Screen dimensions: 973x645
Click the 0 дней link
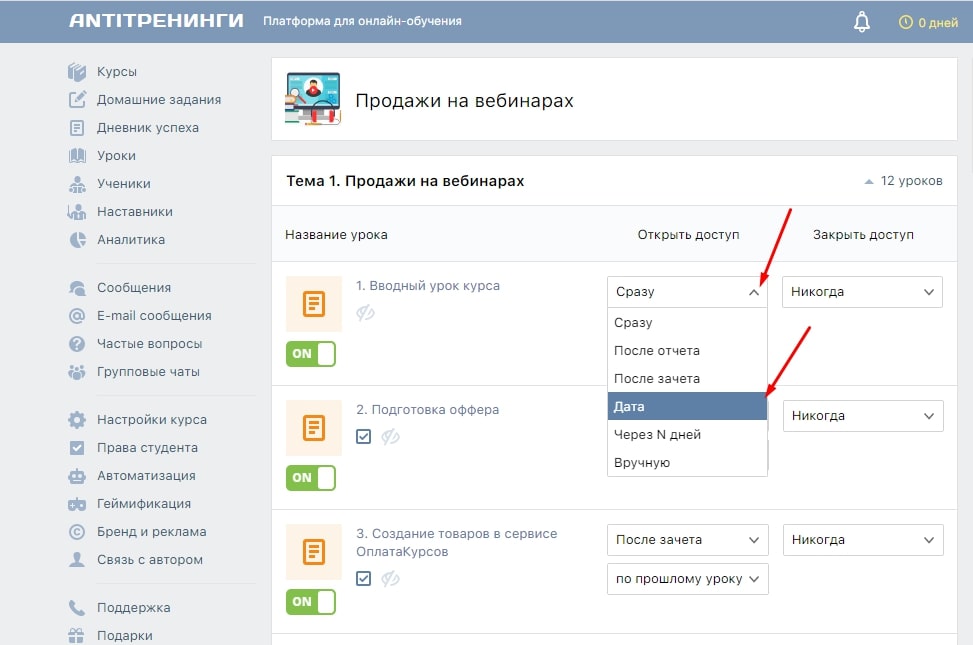point(938,23)
